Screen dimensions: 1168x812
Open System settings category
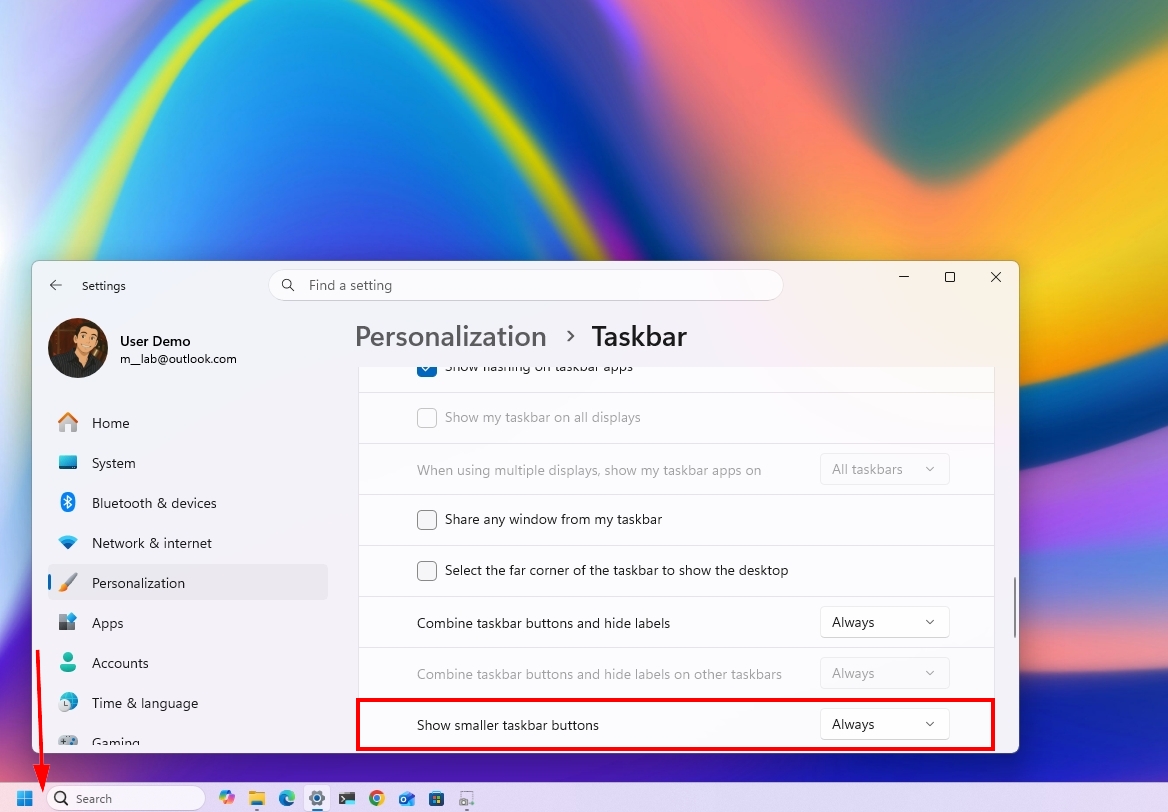[x=188, y=463]
